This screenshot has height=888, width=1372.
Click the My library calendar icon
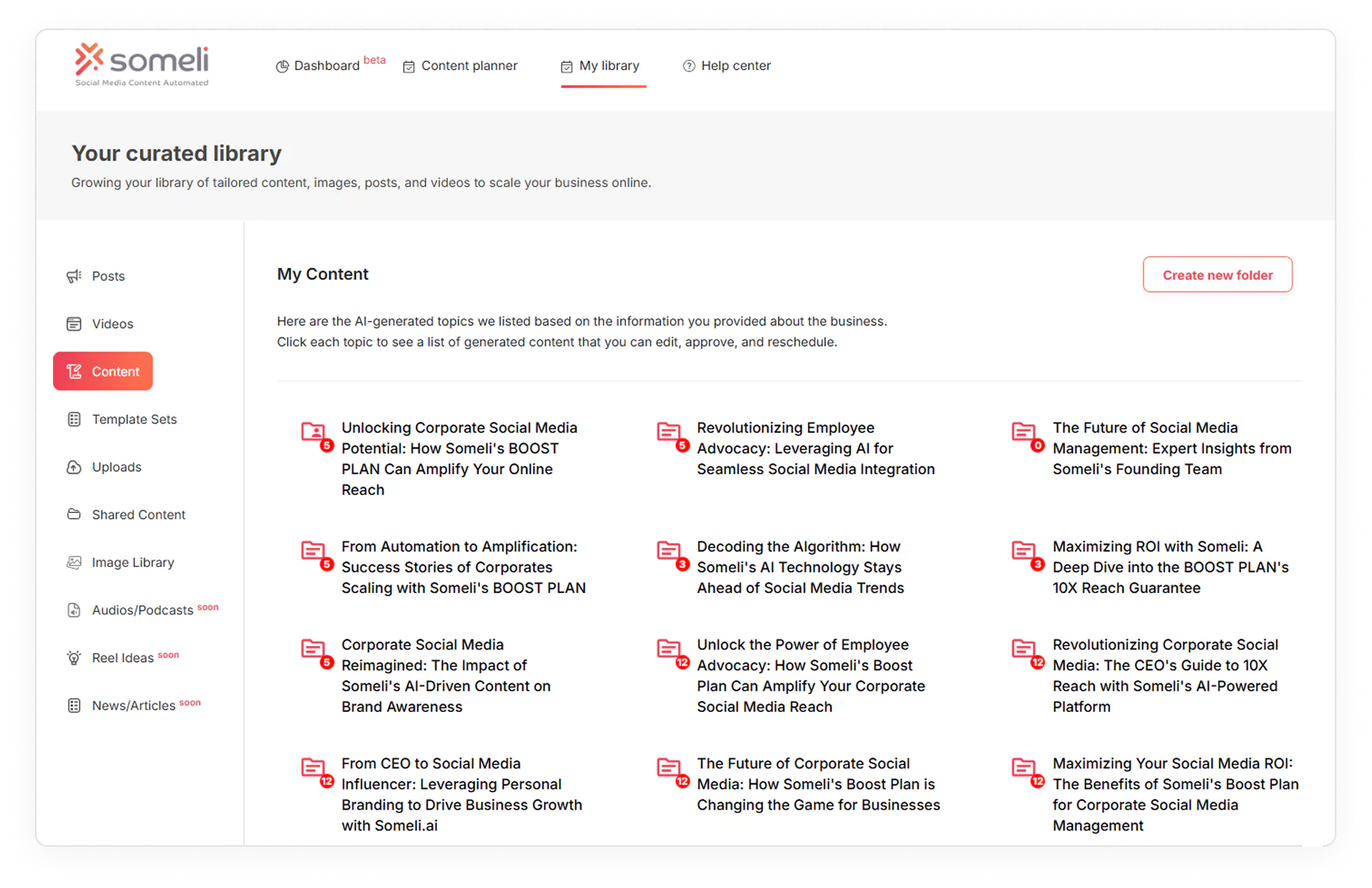coord(567,67)
